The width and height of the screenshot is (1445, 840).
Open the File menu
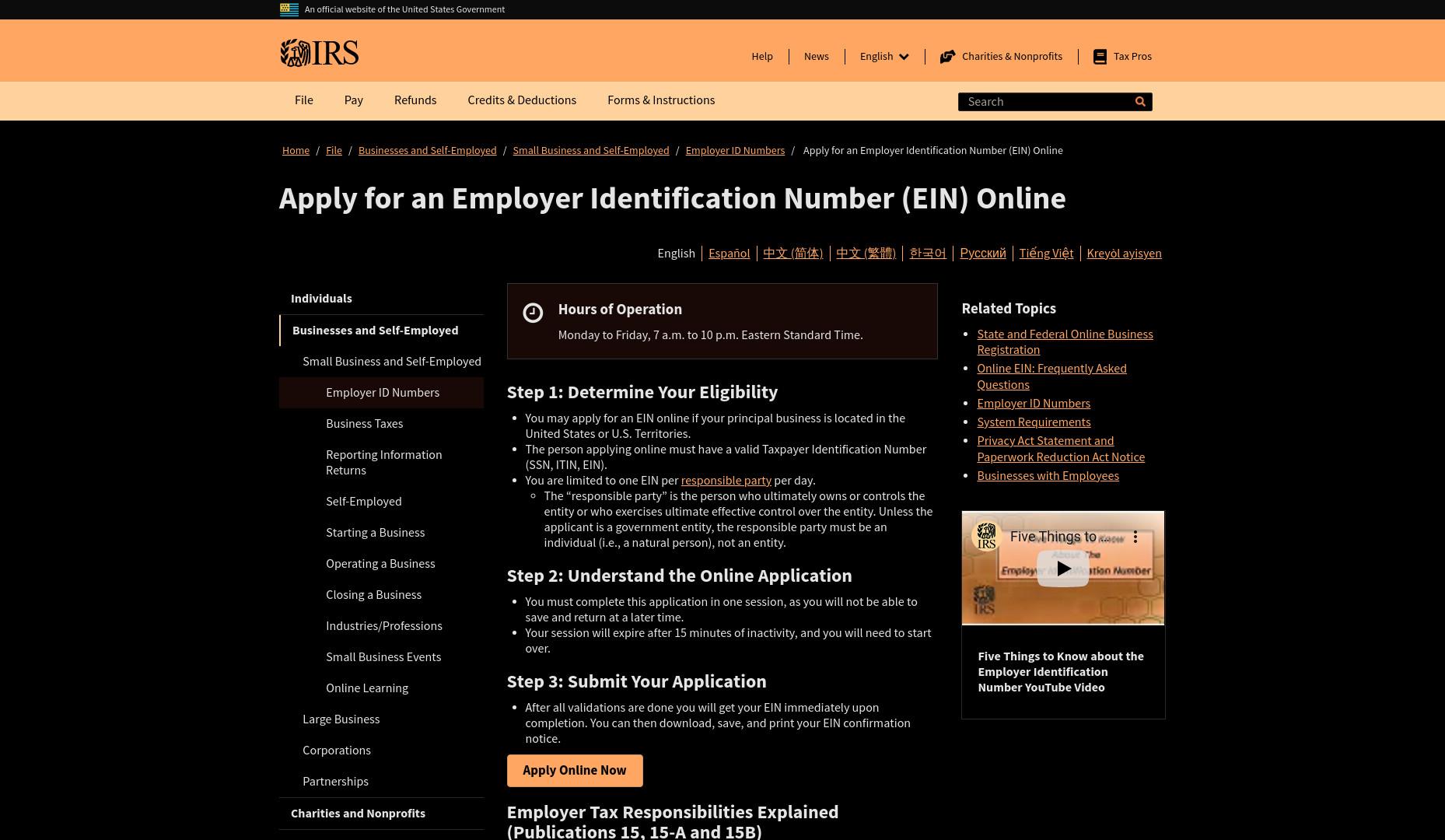pyautogui.click(x=304, y=100)
